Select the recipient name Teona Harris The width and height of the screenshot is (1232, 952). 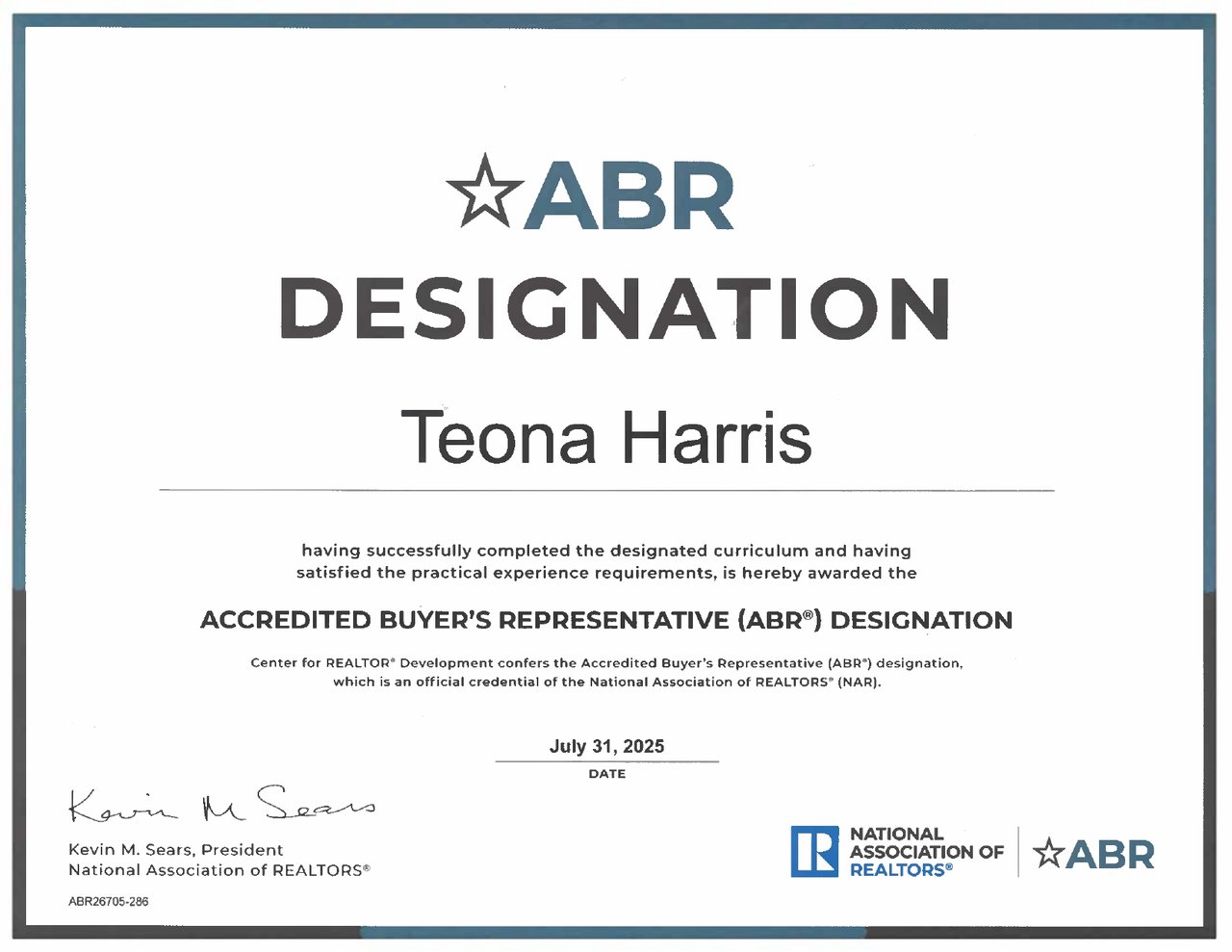pos(605,437)
